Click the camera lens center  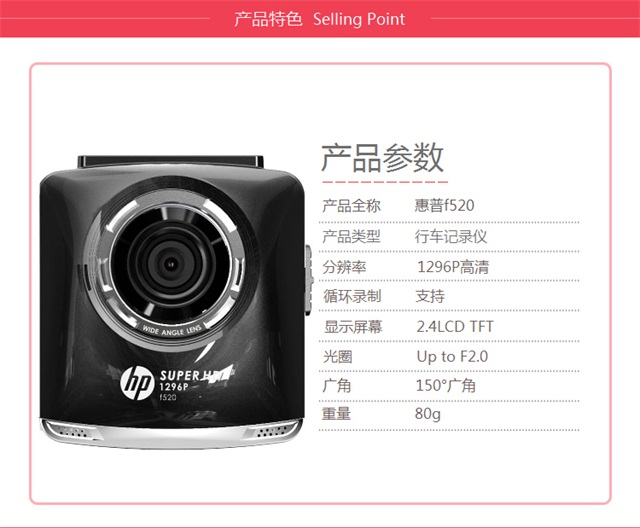coord(170,264)
